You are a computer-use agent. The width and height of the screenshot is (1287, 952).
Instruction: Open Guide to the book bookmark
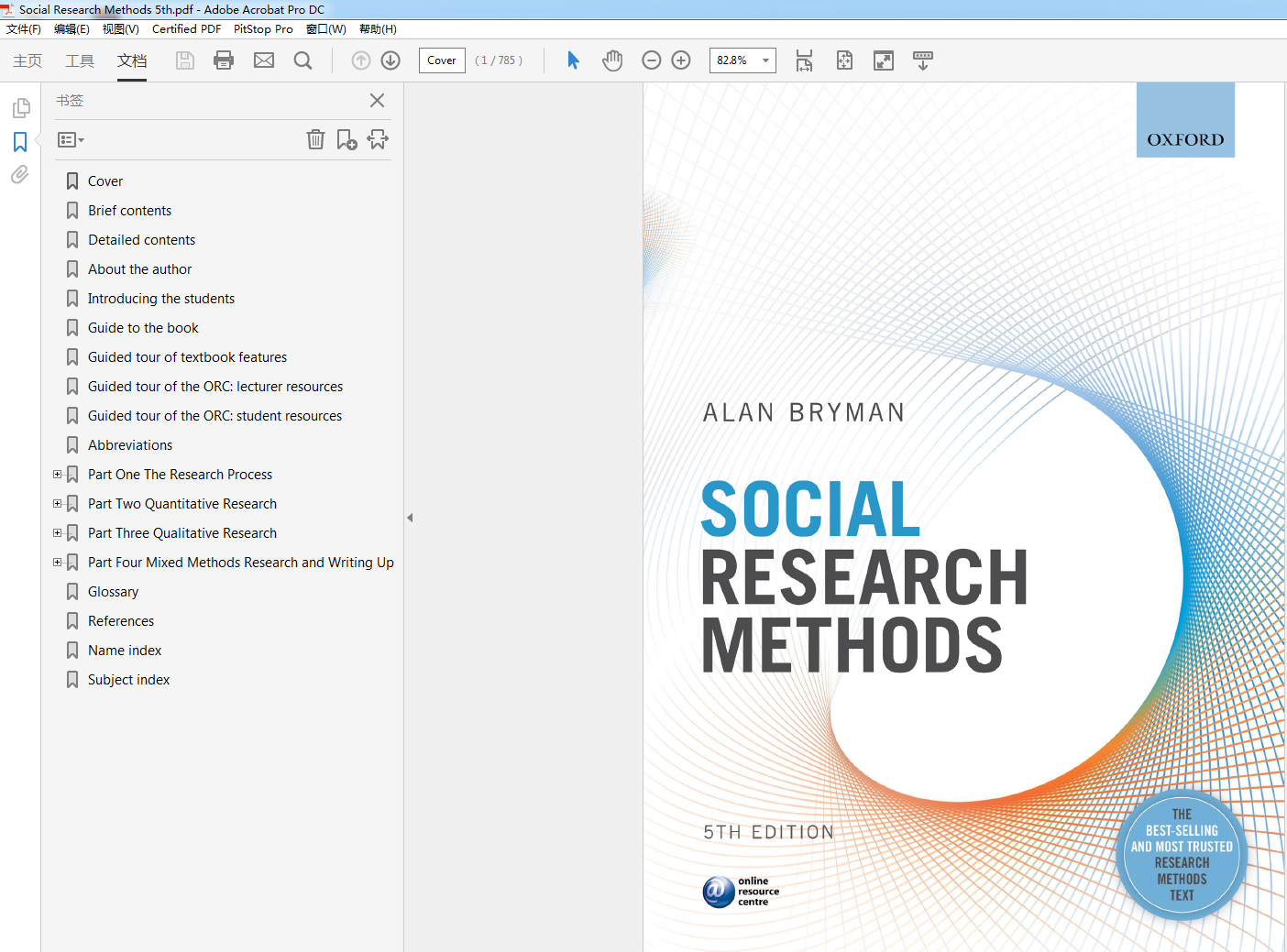(143, 328)
